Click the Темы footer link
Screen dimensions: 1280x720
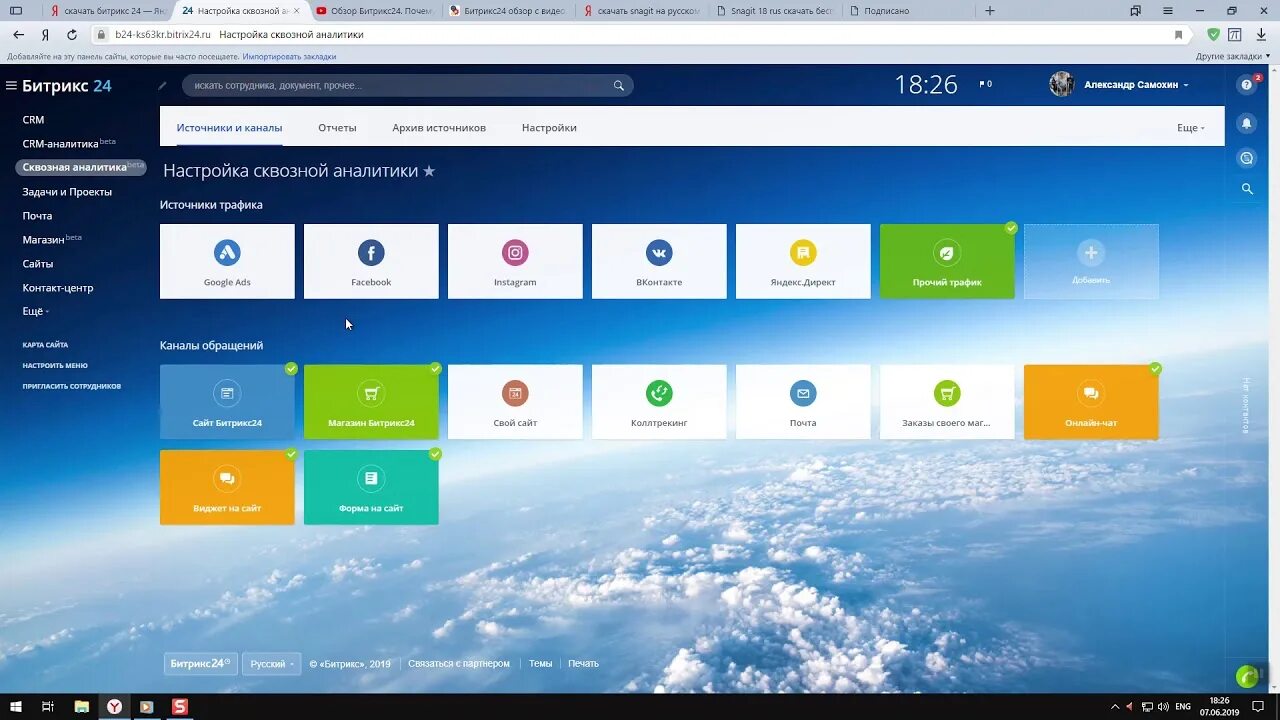(540, 664)
